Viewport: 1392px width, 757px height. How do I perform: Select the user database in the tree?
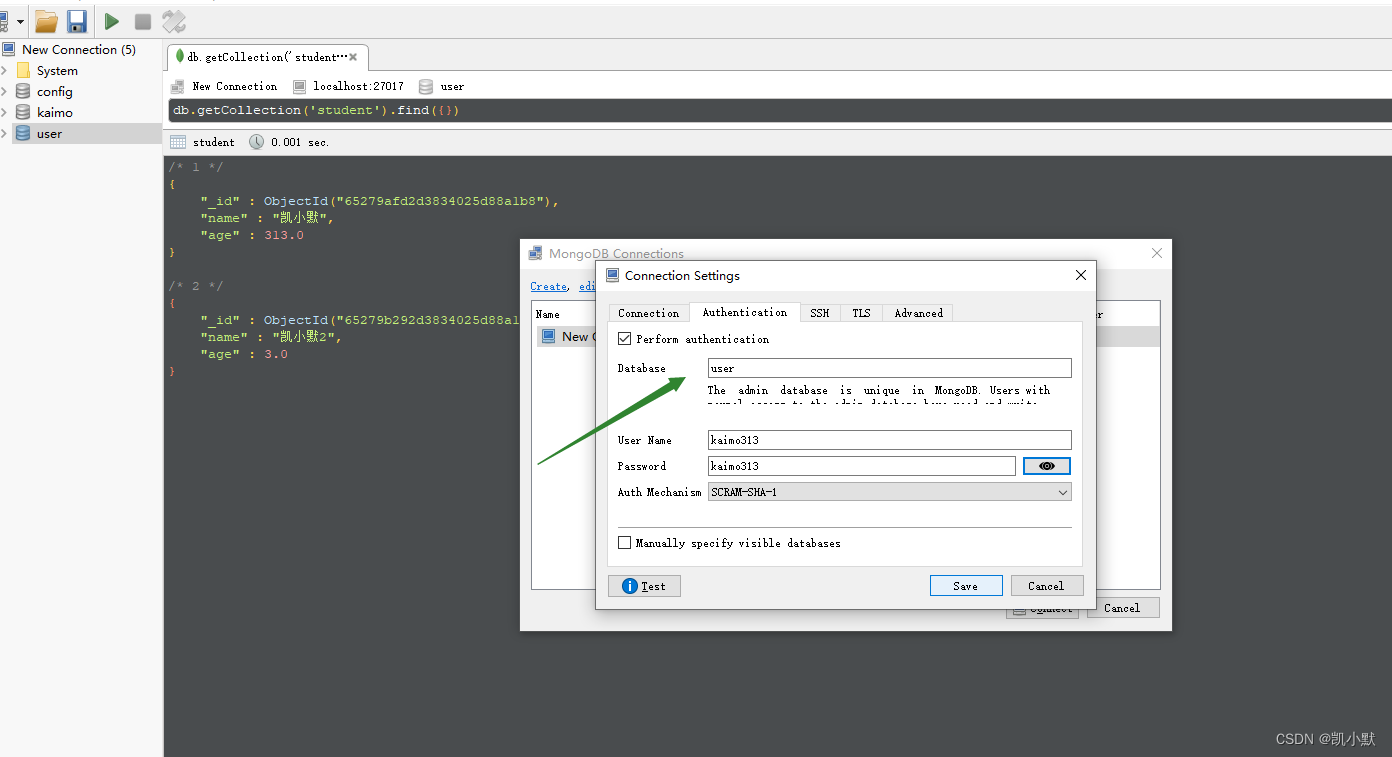pos(49,134)
